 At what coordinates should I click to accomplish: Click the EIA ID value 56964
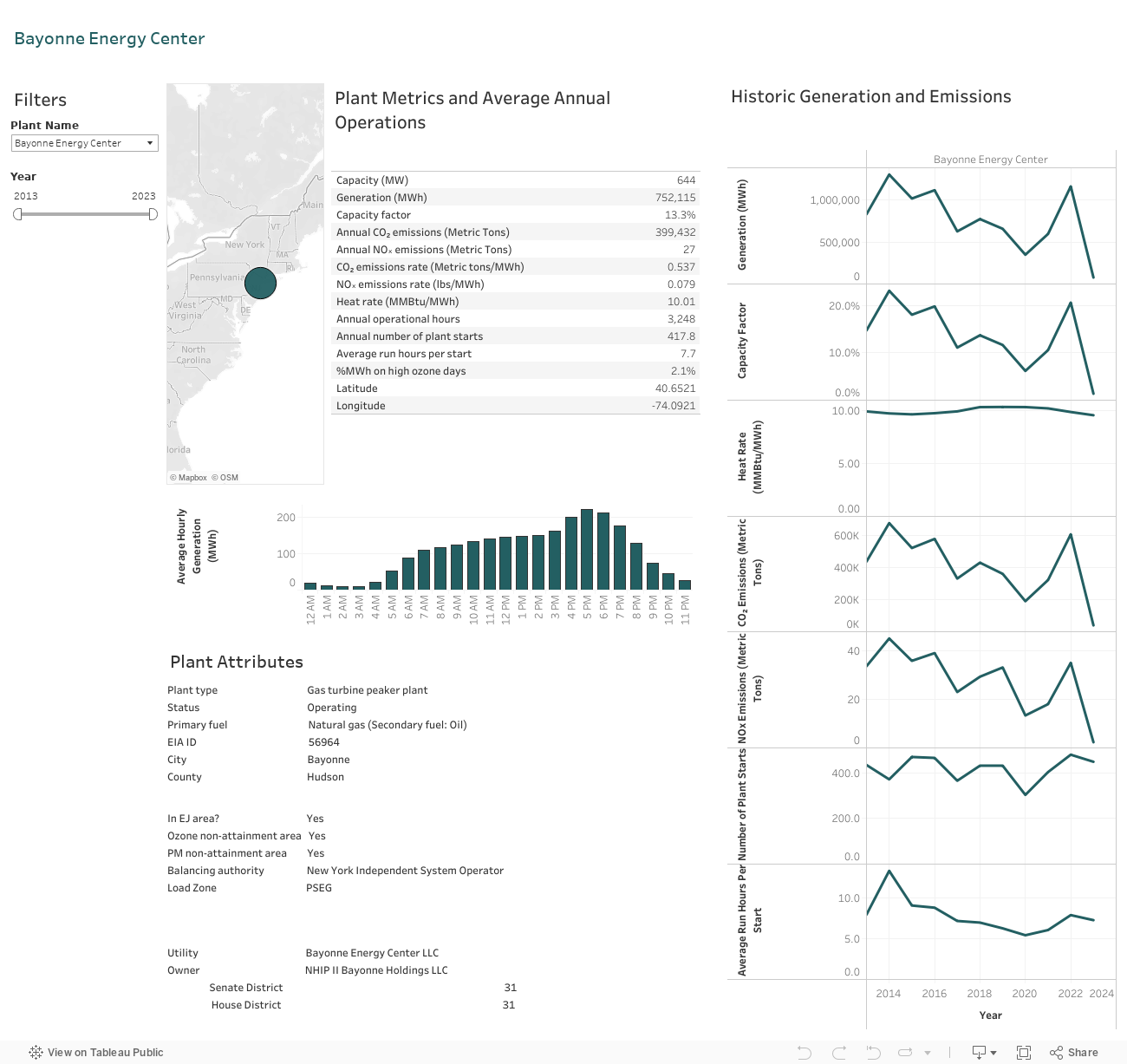[324, 742]
